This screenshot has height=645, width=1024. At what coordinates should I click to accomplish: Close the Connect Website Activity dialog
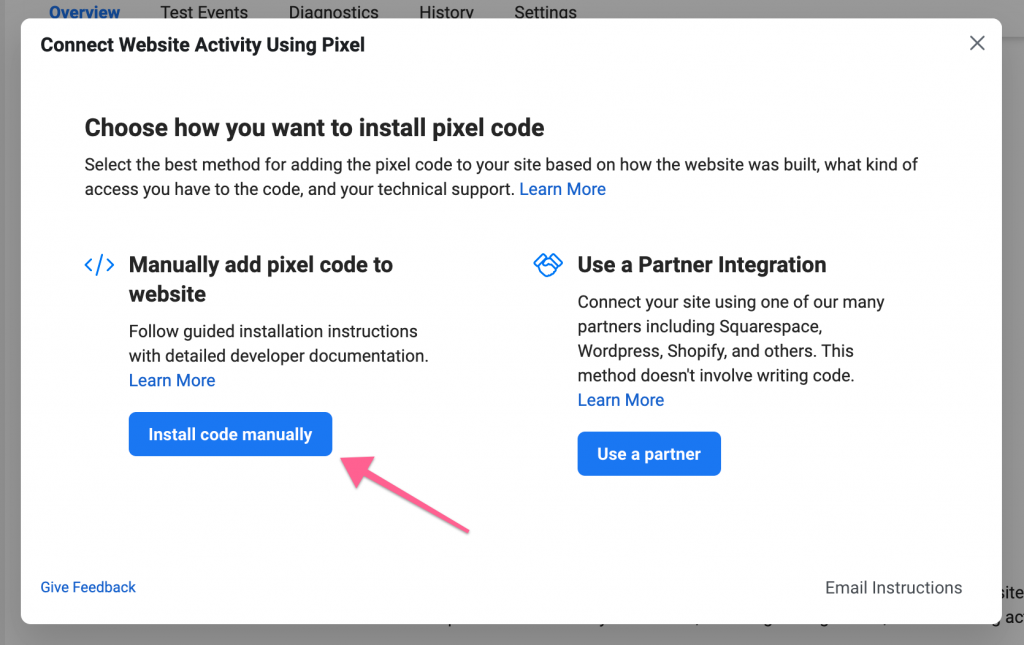pos(977,43)
